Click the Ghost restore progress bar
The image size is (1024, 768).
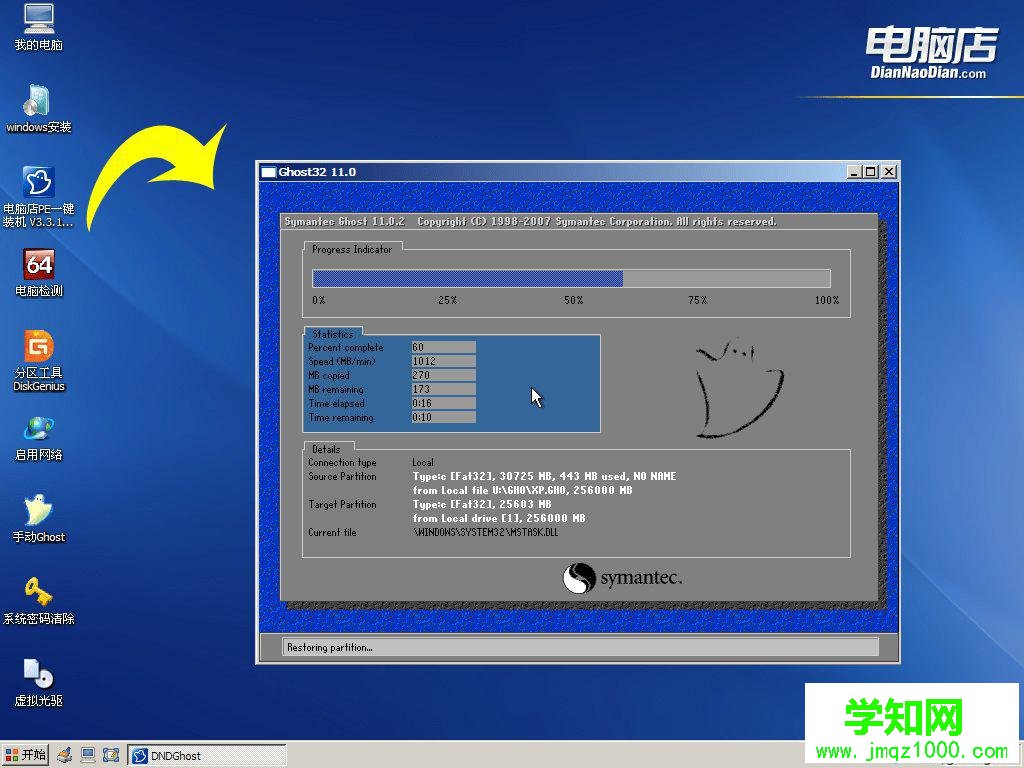[571, 279]
